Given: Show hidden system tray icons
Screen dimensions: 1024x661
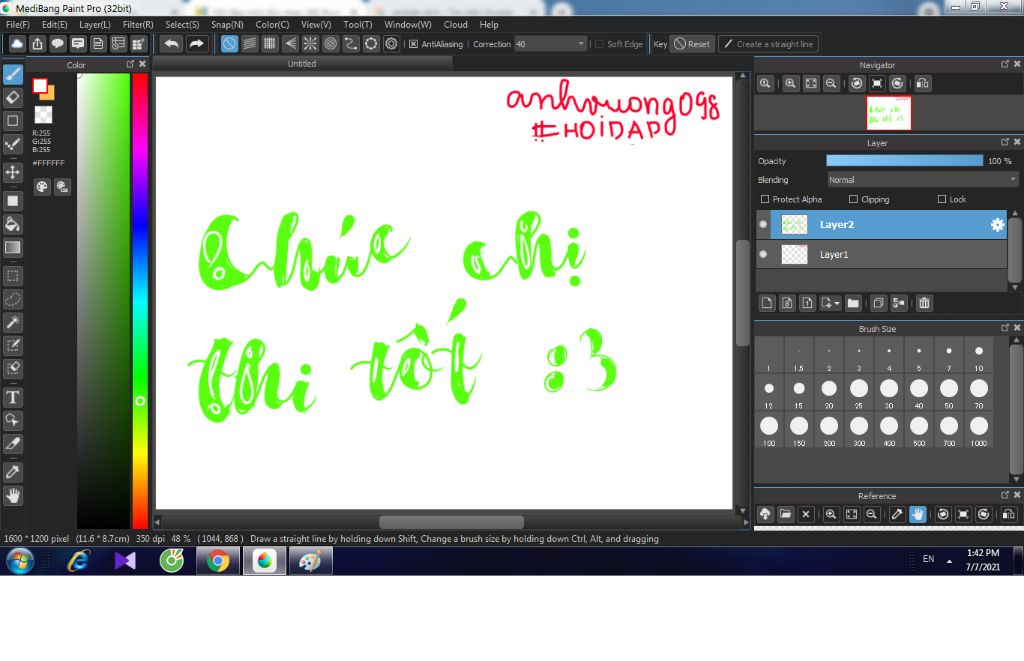Looking at the screenshot, I should [x=949, y=561].
